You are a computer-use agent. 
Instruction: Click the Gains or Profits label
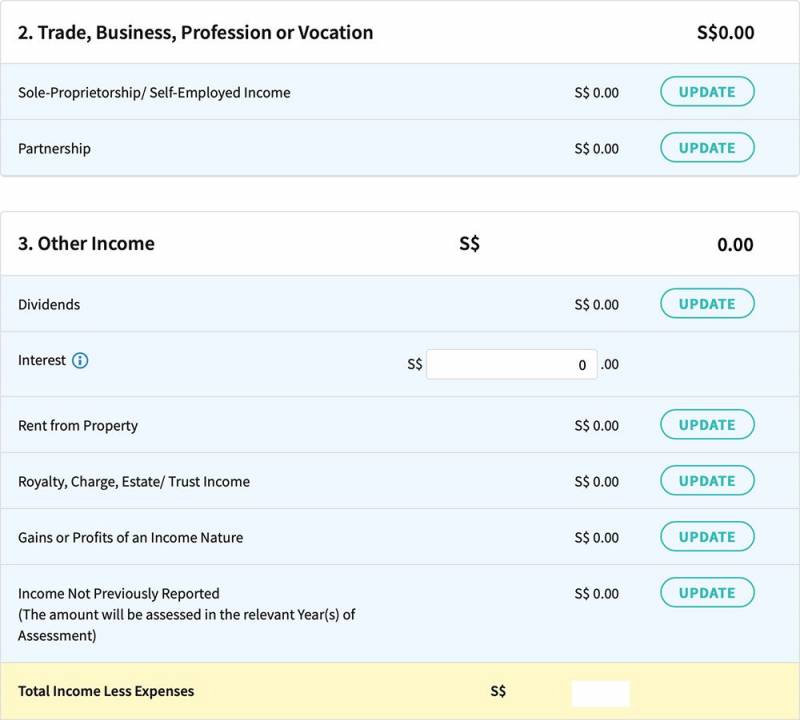[130, 538]
